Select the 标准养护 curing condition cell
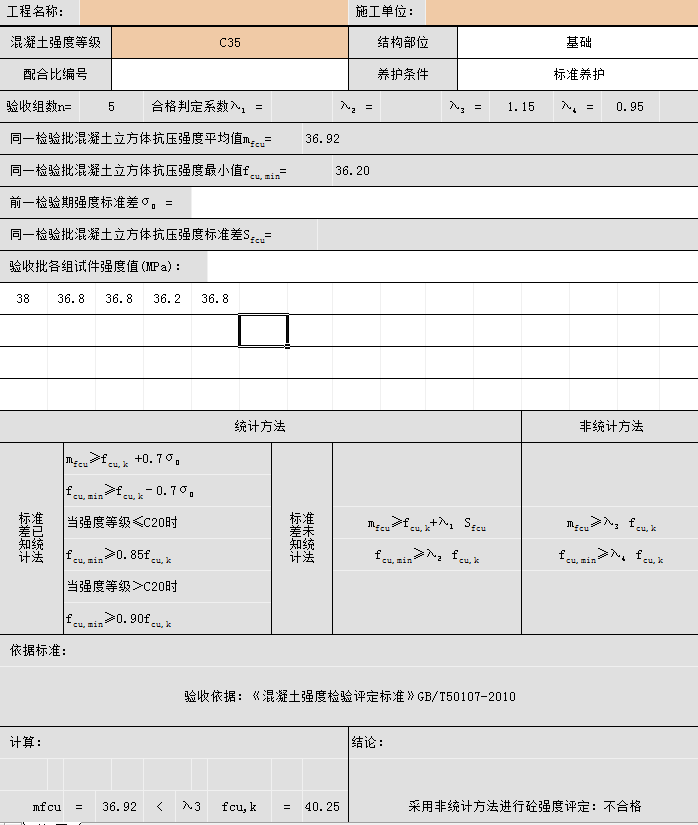The height and width of the screenshot is (825, 698). (x=577, y=75)
